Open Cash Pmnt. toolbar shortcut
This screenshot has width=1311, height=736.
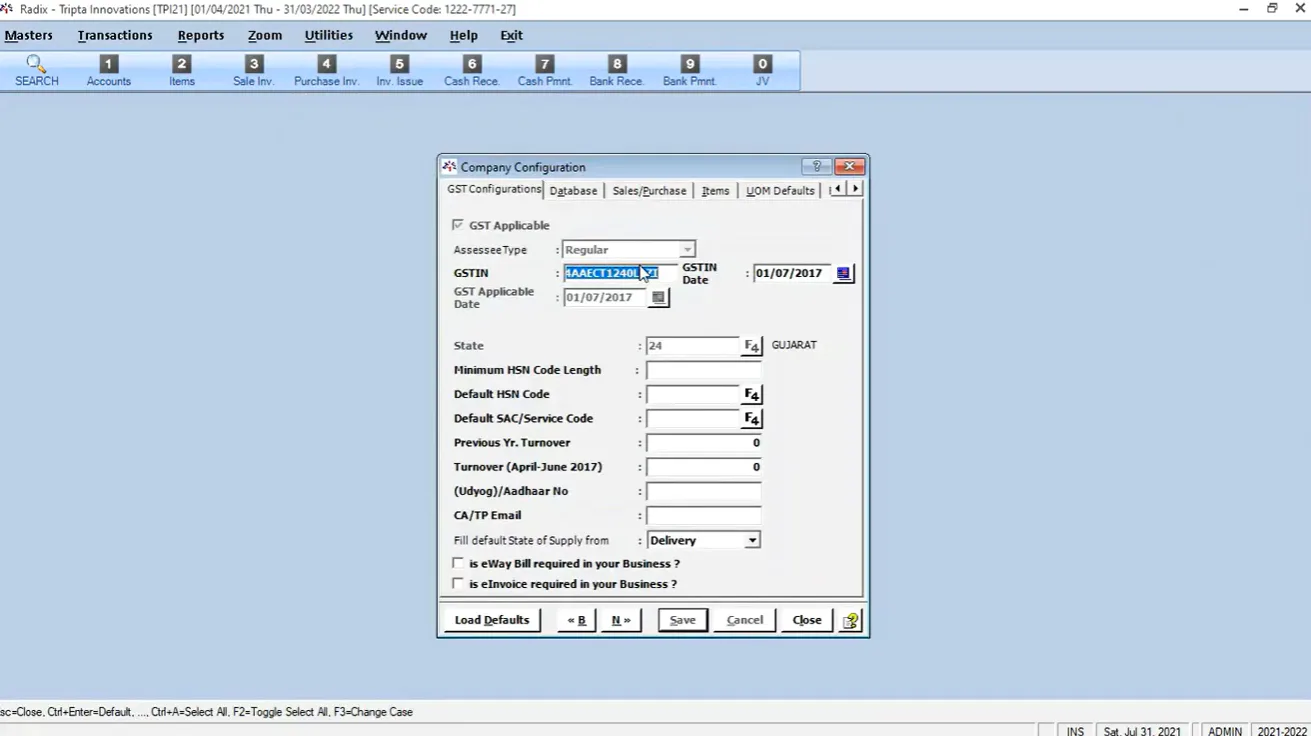coord(545,71)
